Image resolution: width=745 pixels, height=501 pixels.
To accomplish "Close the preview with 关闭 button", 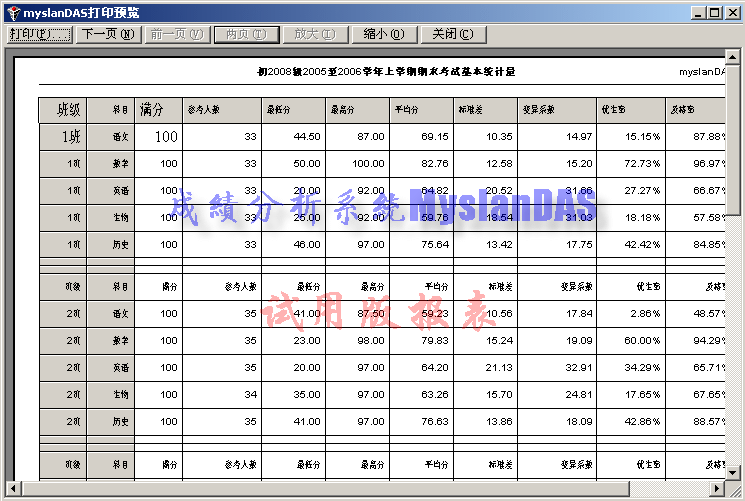I will [x=452, y=34].
